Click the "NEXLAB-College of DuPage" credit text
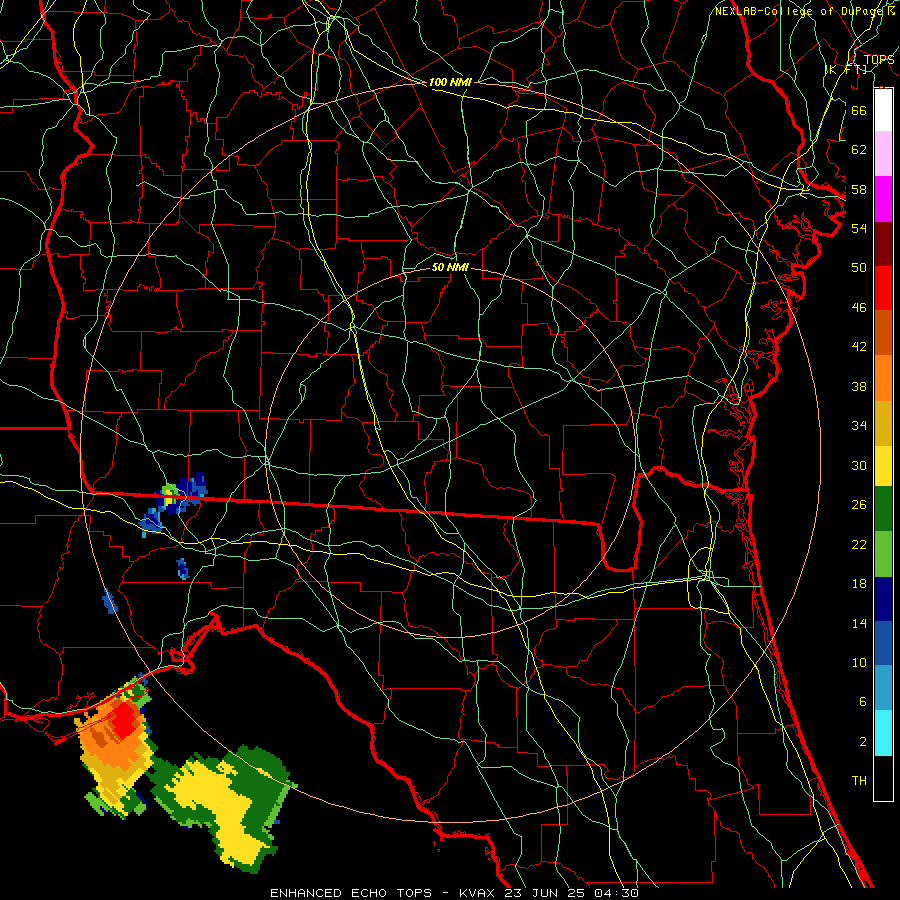This screenshot has width=900, height=900. pos(801,11)
